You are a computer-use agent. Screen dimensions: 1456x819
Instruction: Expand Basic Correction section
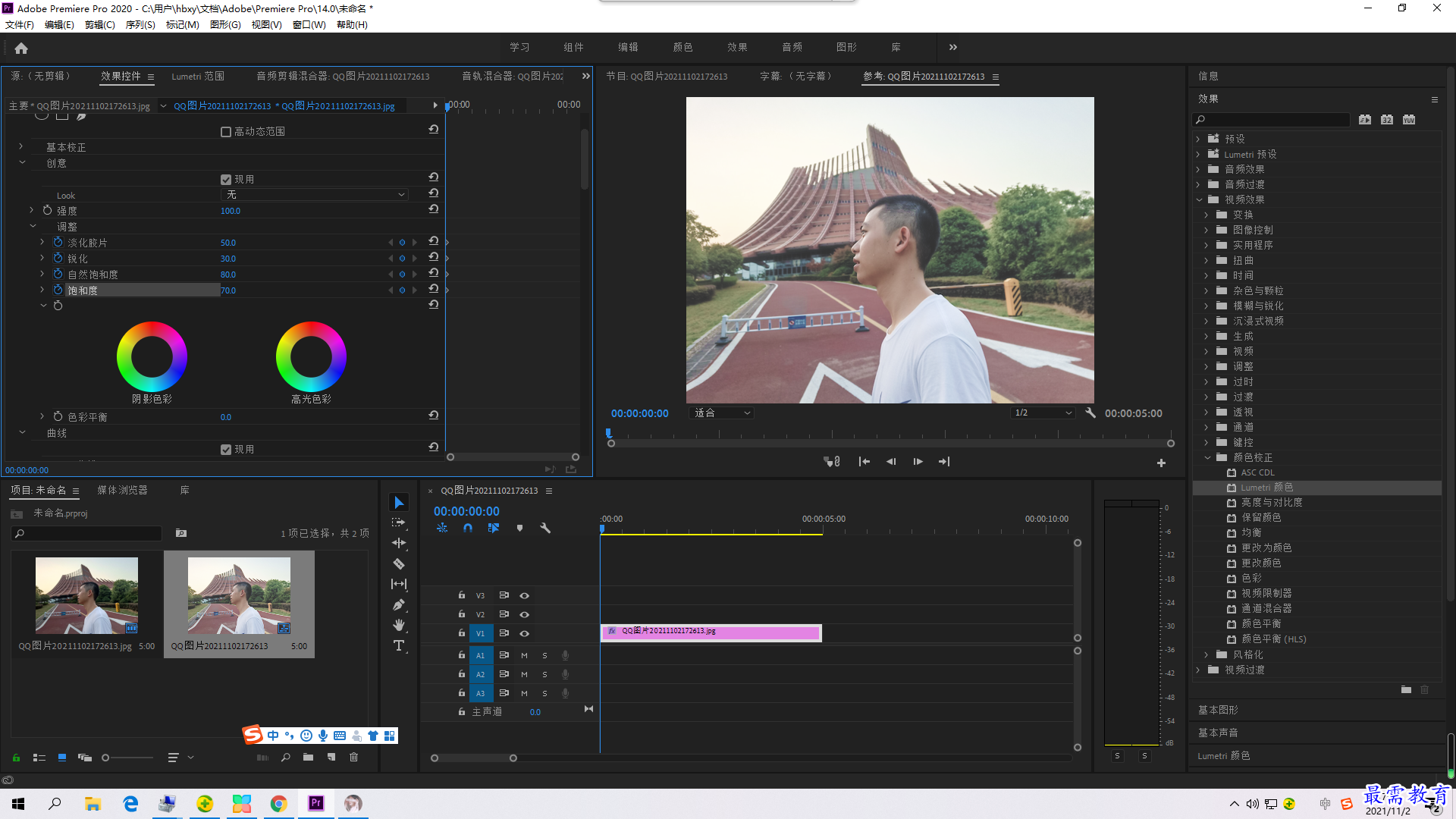[x=21, y=146]
